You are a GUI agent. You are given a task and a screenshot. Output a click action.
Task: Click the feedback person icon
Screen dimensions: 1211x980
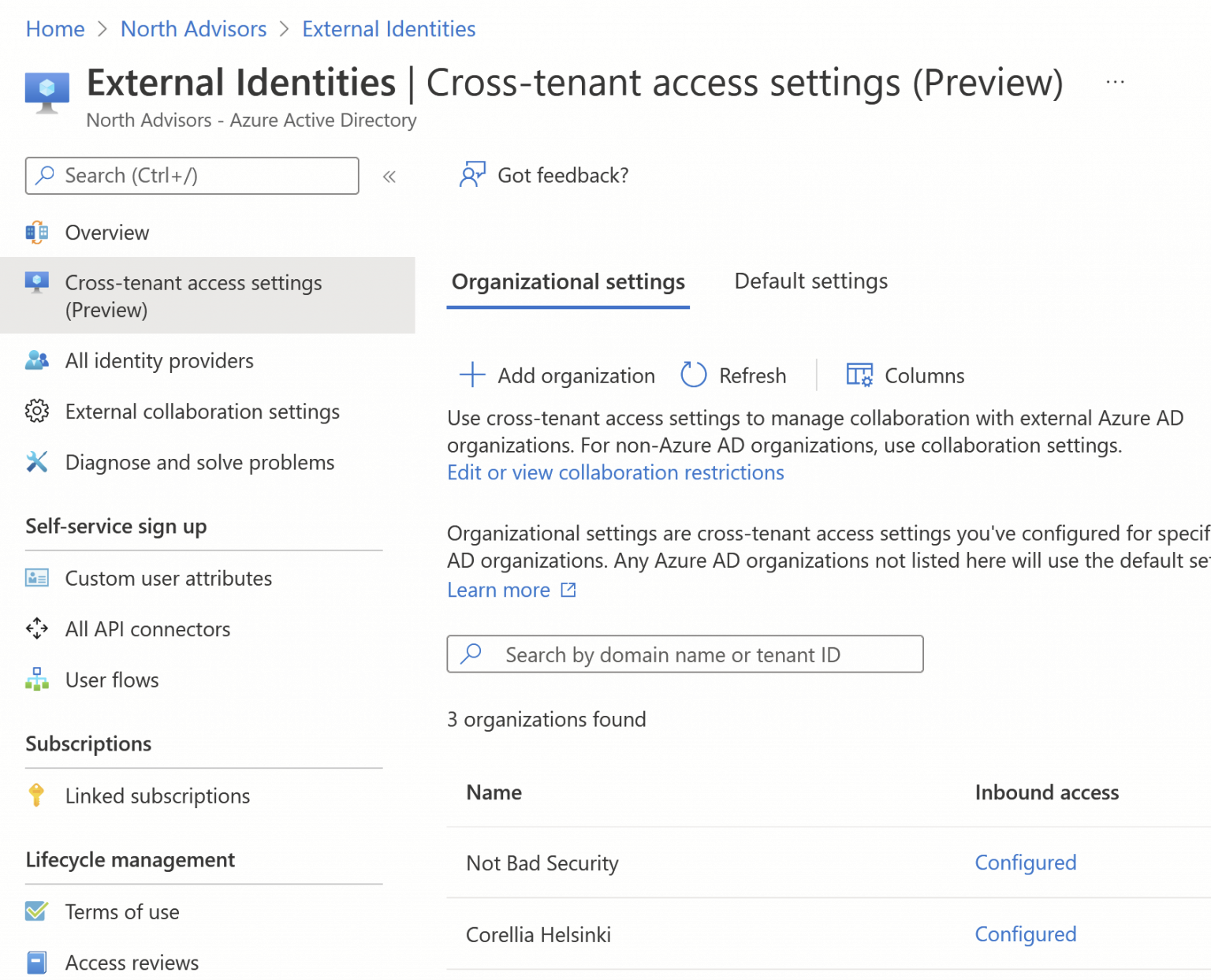[x=472, y=174]
